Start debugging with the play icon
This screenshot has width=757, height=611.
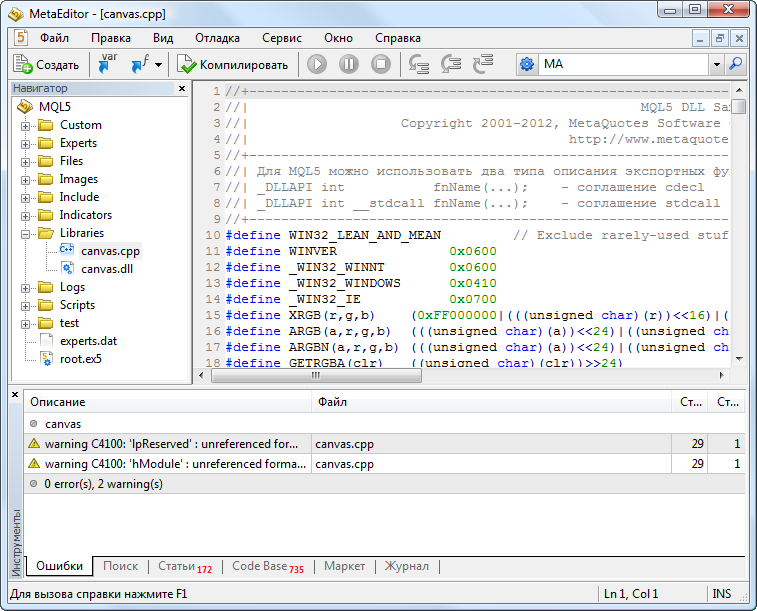(317, 64)
